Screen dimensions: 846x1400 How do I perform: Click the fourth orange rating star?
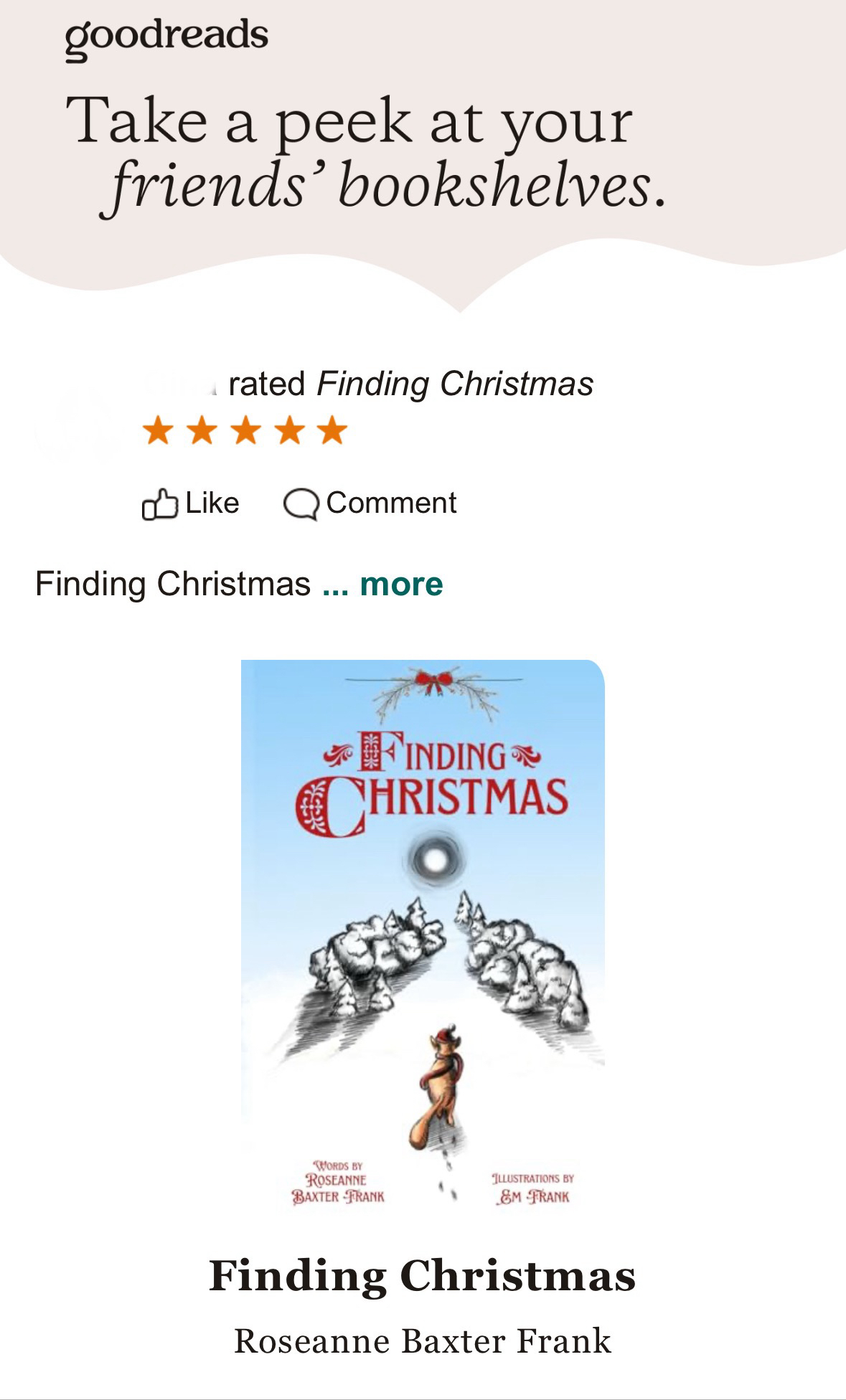coord(289,431)
